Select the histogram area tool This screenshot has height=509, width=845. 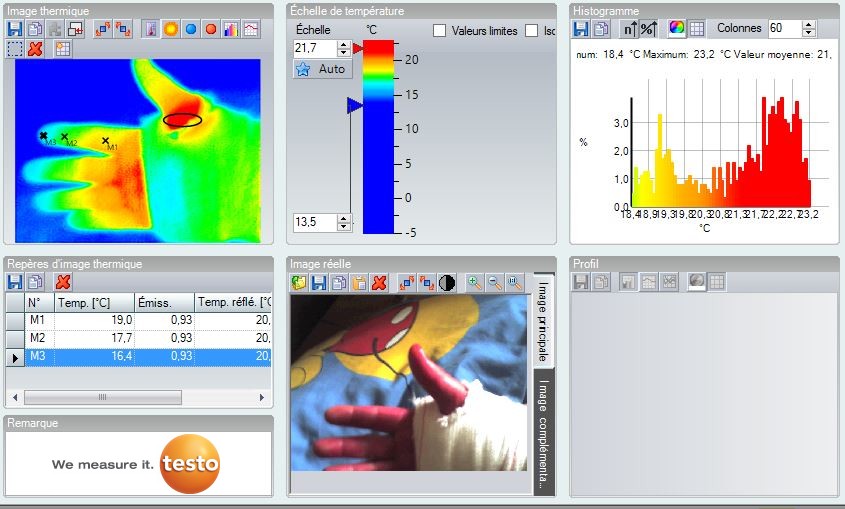[x=231, y=29]
